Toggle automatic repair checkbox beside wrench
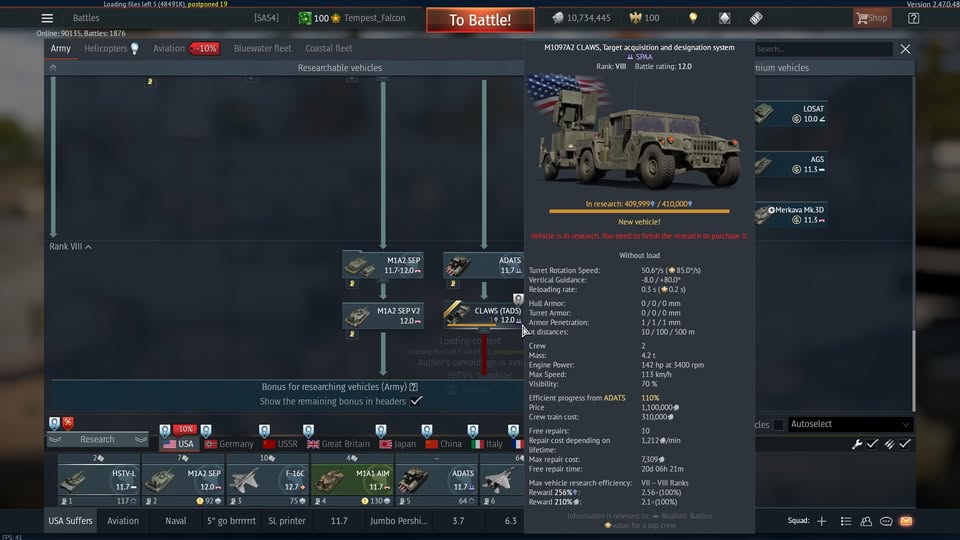 tap(873, 444)
